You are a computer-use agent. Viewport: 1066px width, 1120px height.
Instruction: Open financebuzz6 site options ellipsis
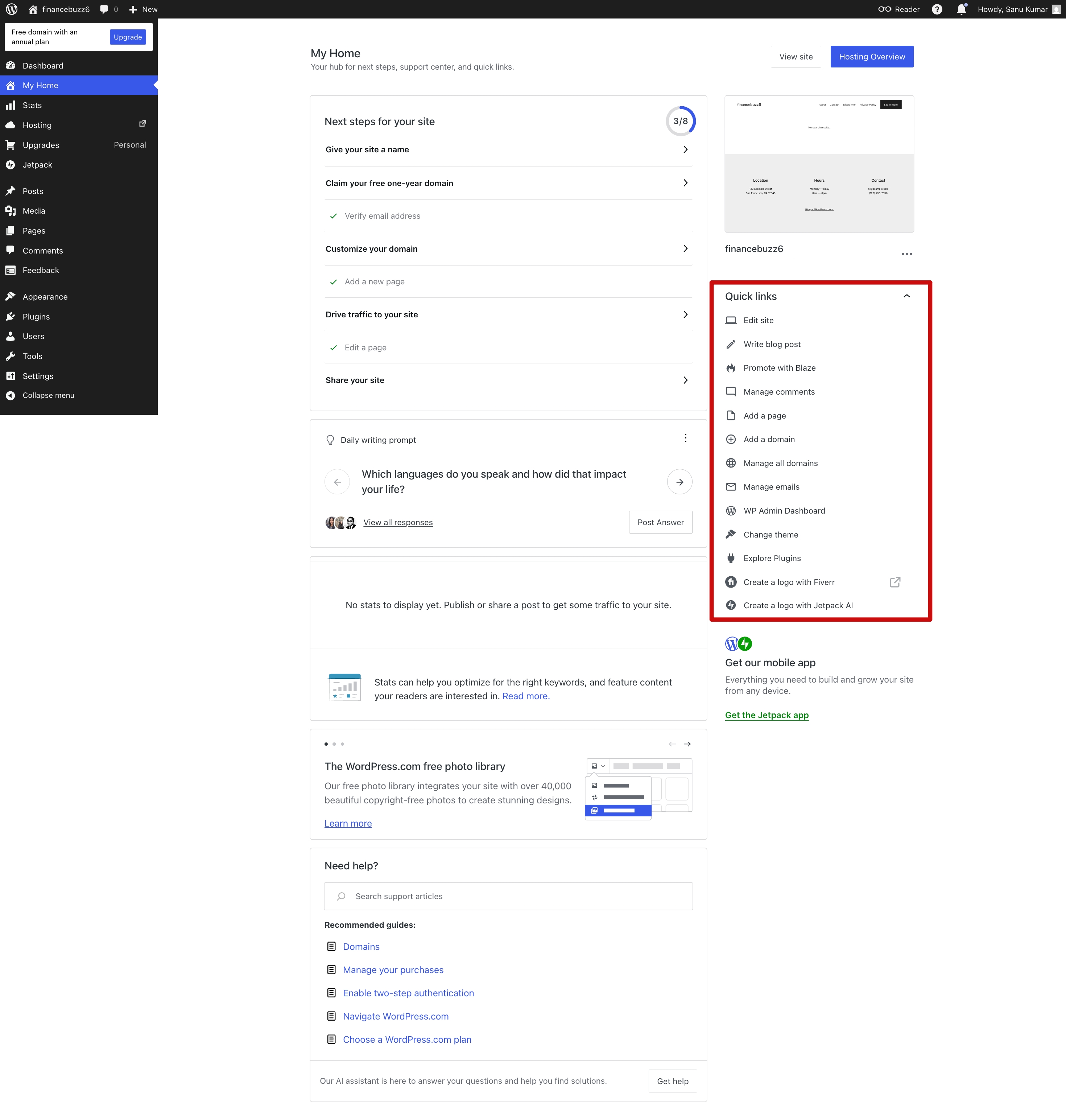point(906,254)
